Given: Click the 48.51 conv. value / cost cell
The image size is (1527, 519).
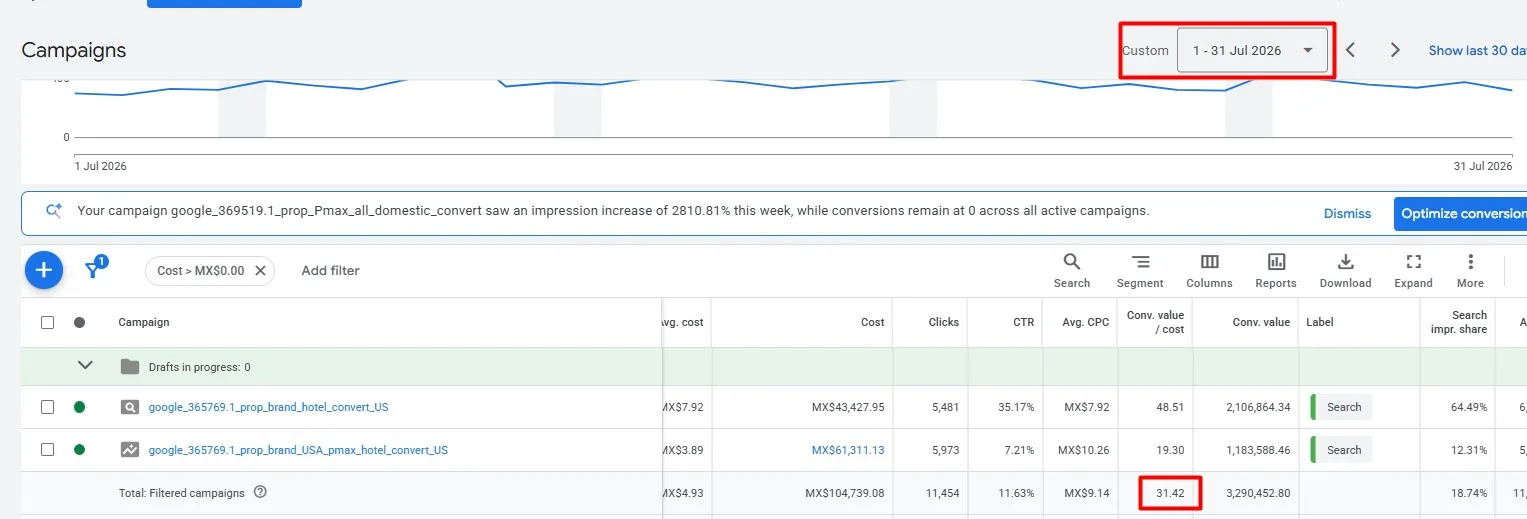Looking at the screenshot, I should click(1171, 407).
